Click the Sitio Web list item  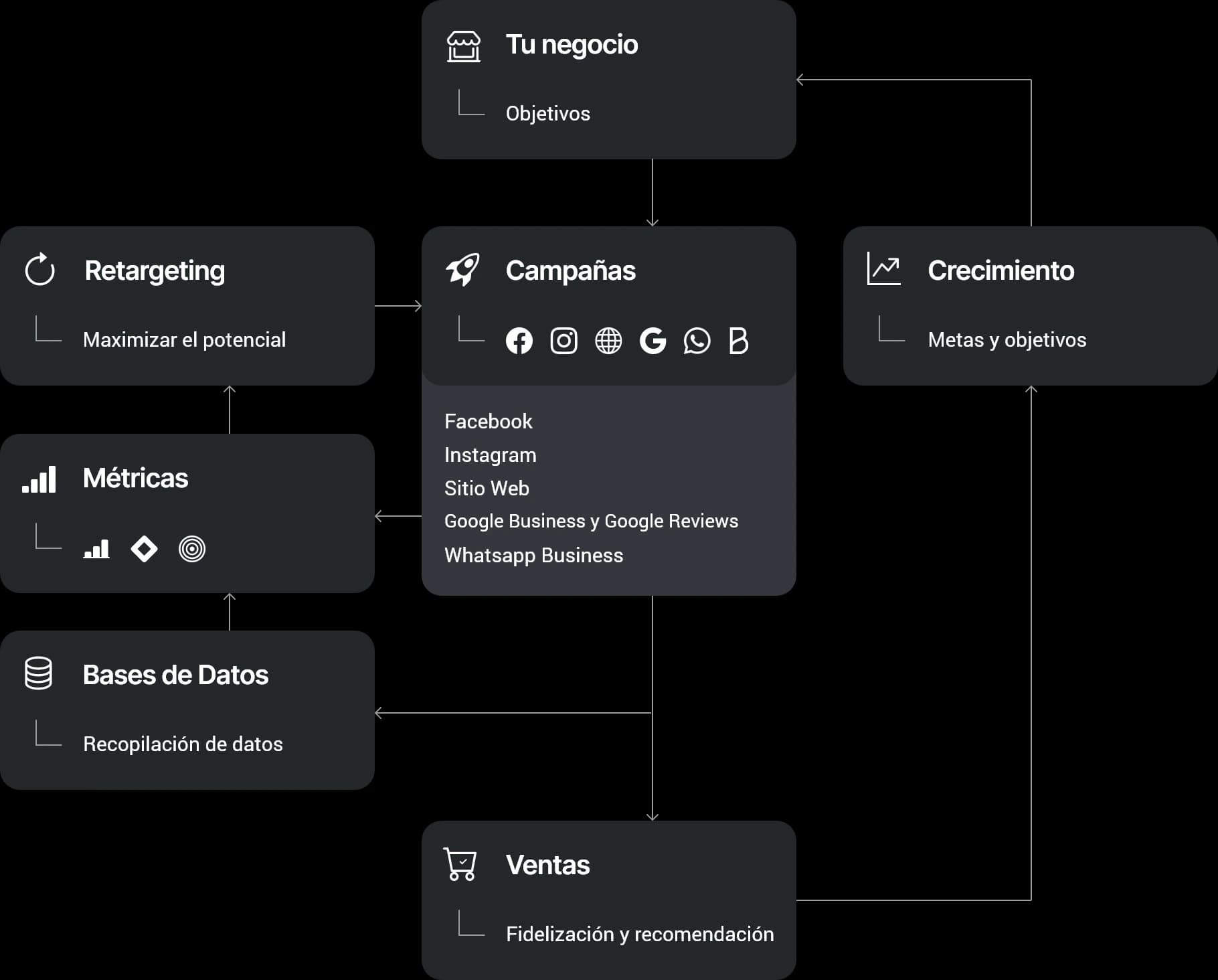[487, 488]
